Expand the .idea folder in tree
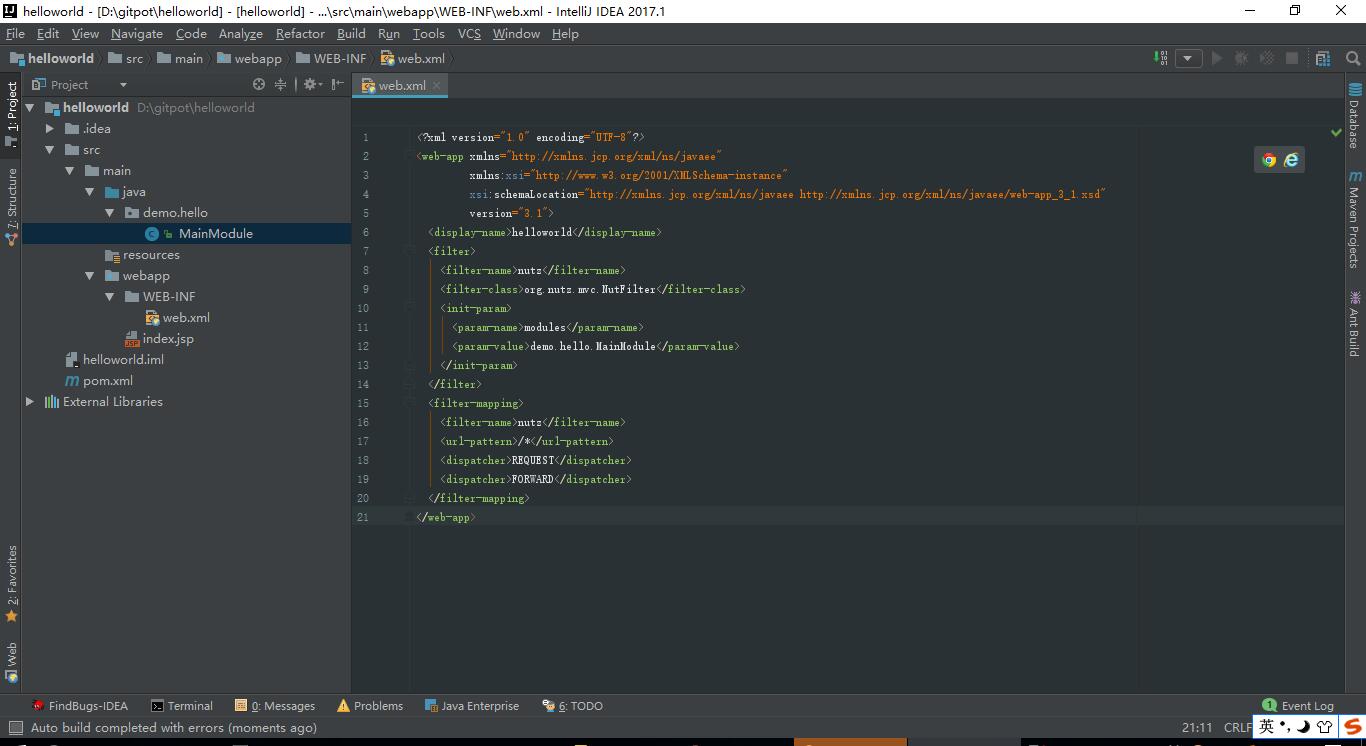This screenshot has height=746, width=1366. [50, 129]
